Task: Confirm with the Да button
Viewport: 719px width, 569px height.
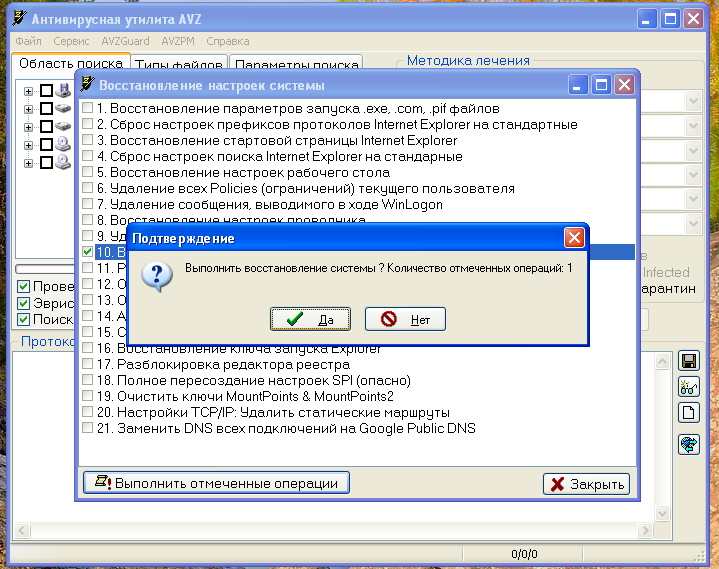Action: [x=310, y=319]
